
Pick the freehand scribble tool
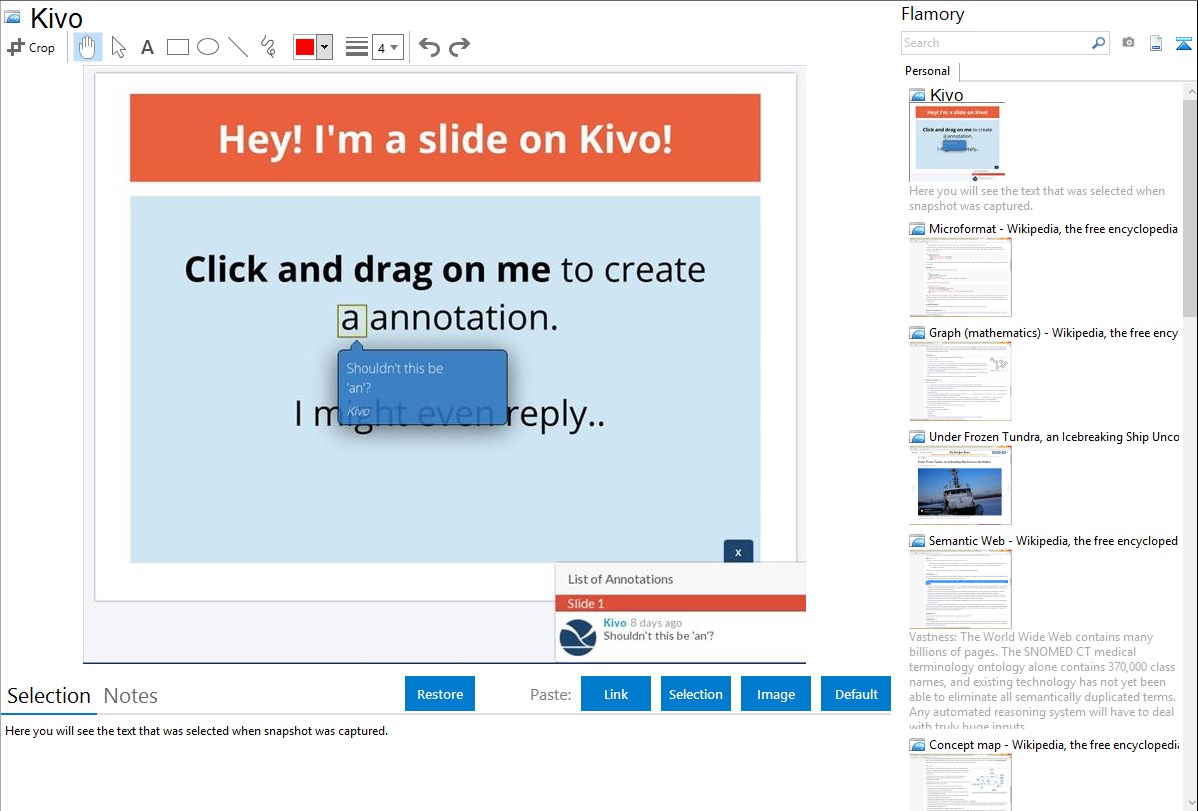point(268,47)
